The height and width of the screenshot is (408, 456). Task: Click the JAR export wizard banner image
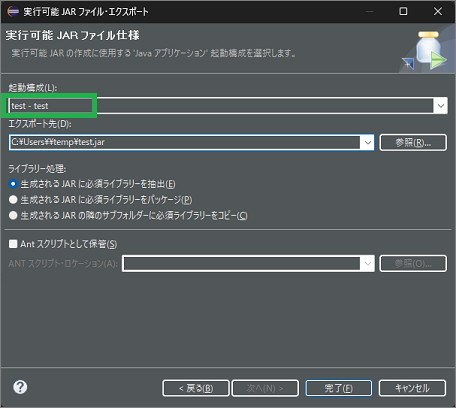[424, 51]
